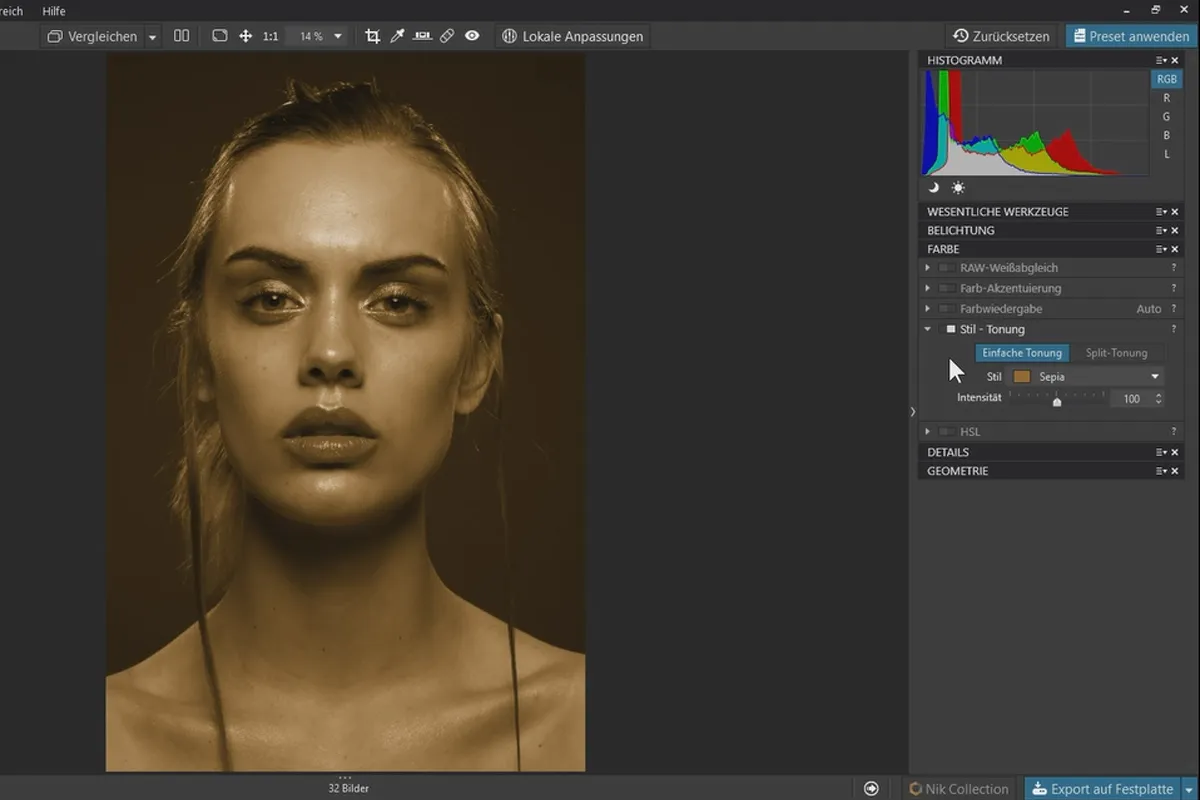This screenshot has height=800, width=1200.
Task: Click Zurücksetzen button
Action: point(1002,36)
